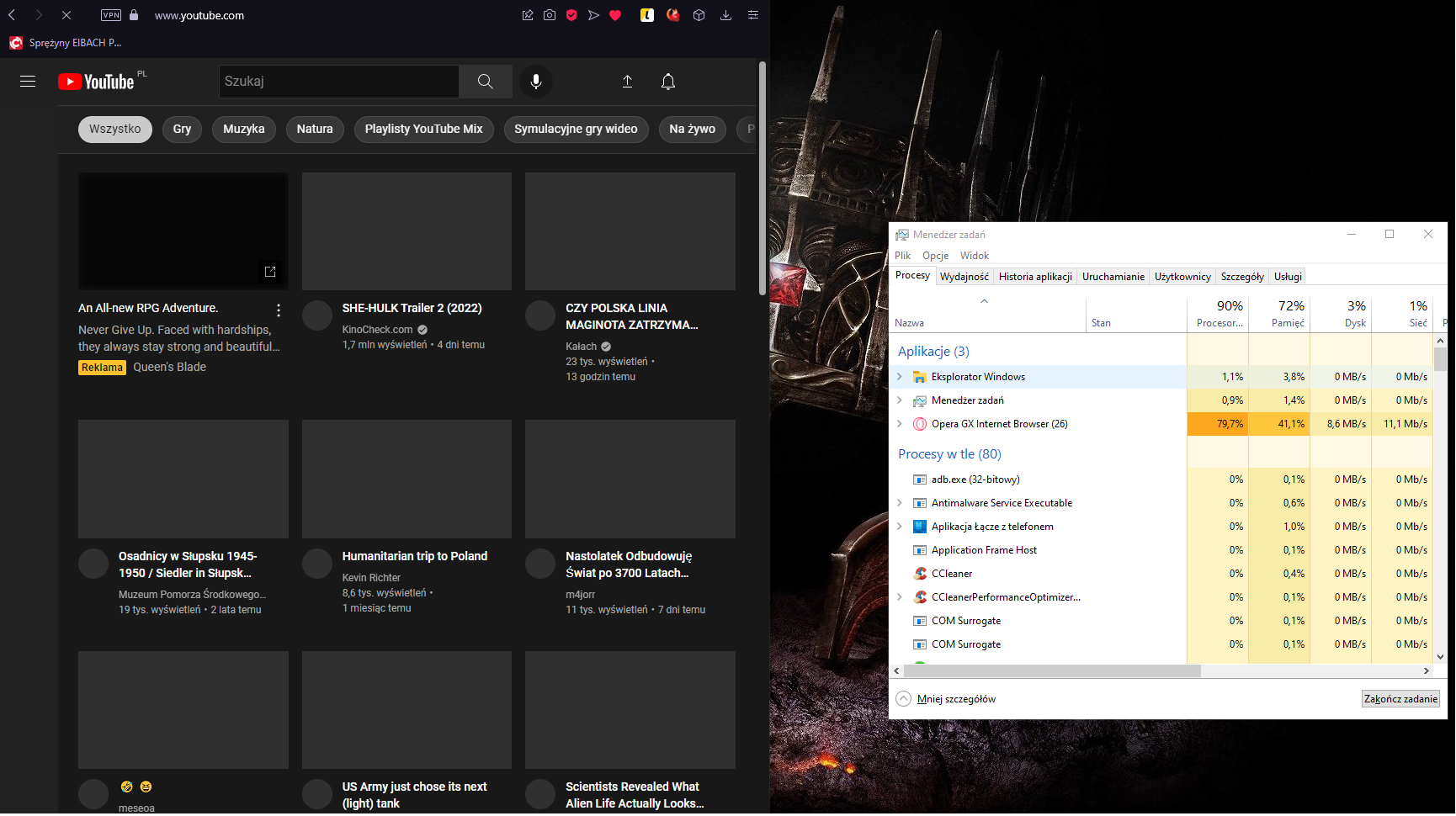Viewport: 1456px width, 816px height.
Task: Click the YouTube page vertical scrollbar
Action: point(763,178)
